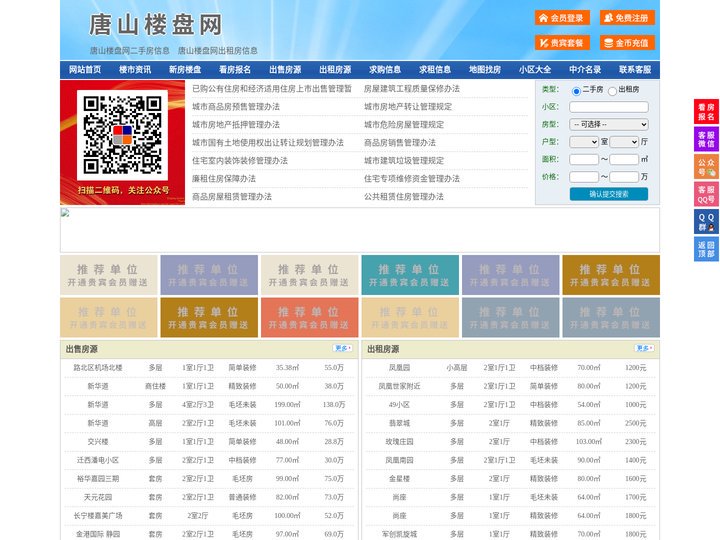Click the maximum 面积 input field
This screenshot has height=540, width=720.
624,159
